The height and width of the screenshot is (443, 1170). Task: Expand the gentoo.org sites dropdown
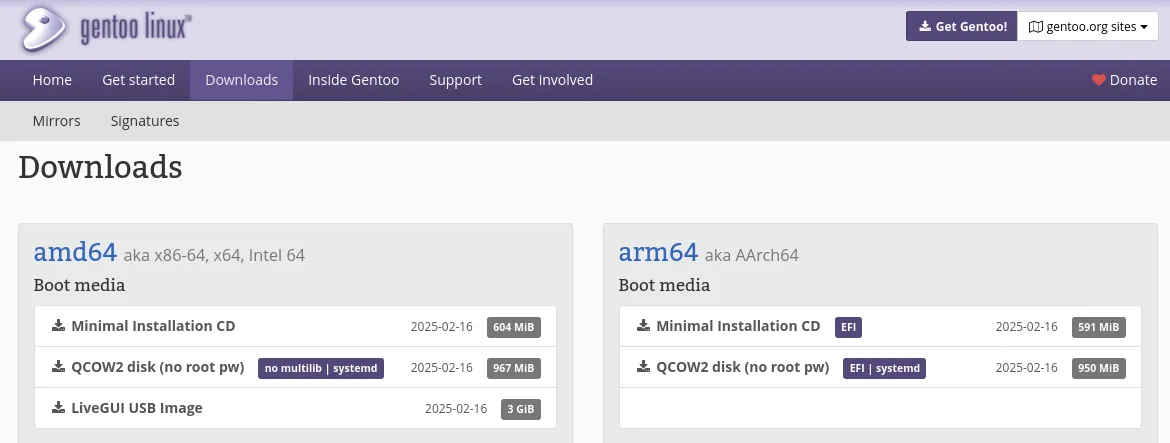1088,27
